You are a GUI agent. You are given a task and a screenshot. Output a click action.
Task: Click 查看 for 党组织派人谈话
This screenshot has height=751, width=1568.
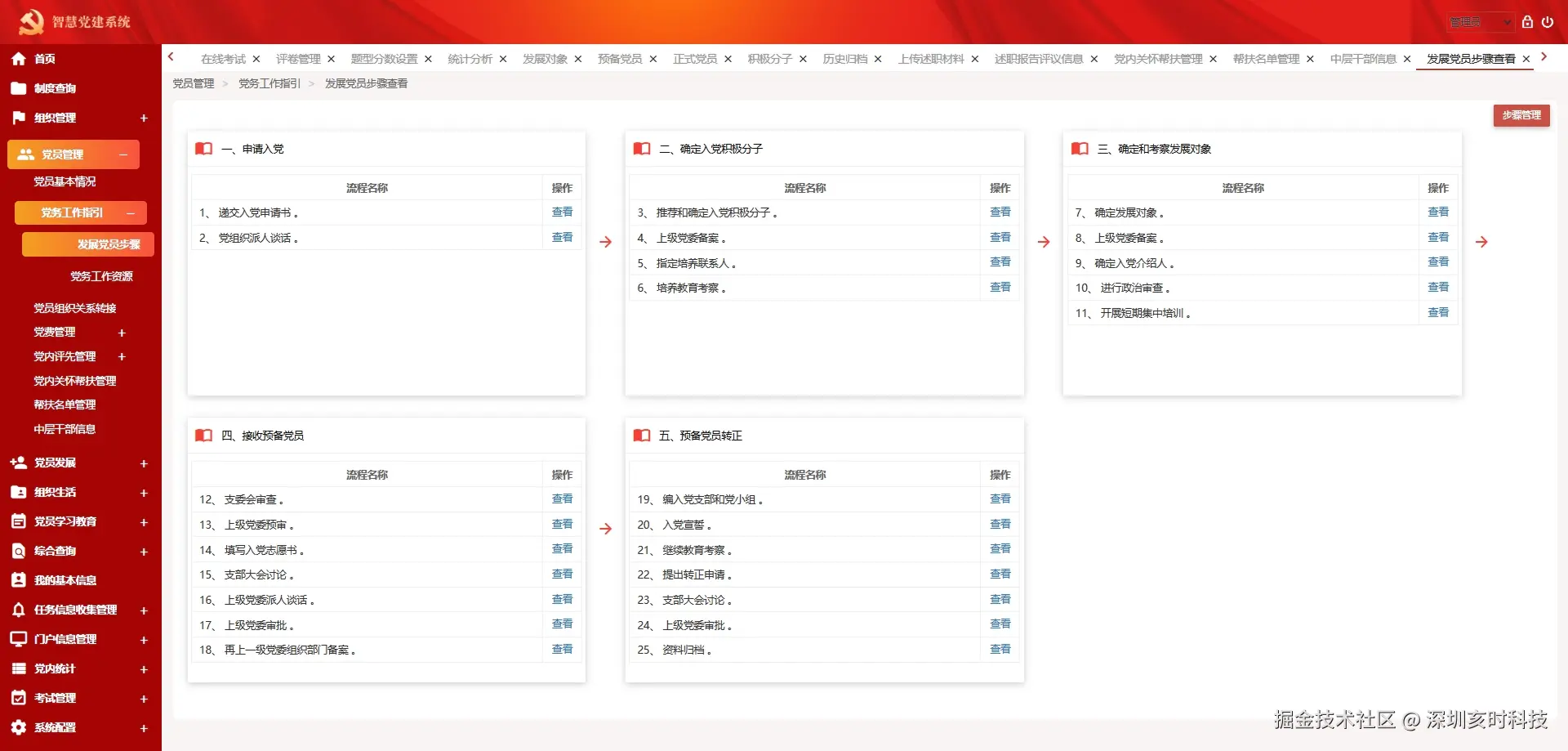click(x=562, y=237)
